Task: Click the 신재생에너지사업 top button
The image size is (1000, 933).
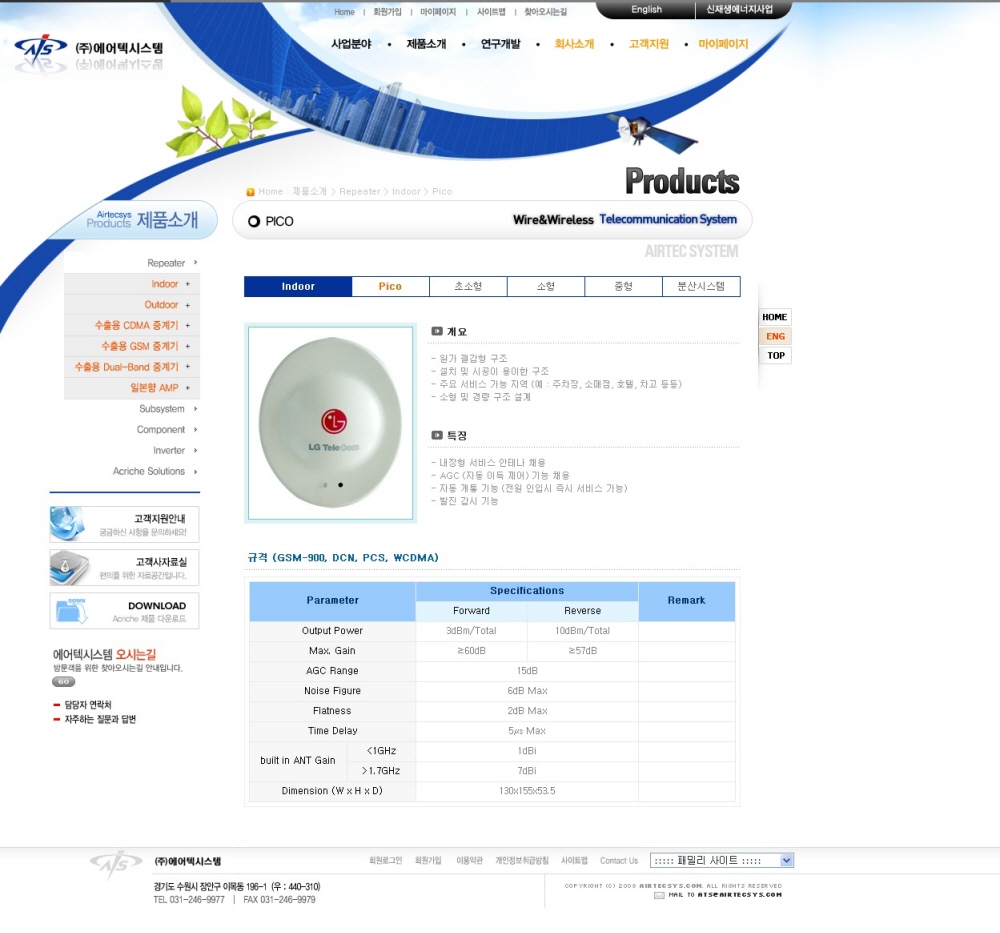Action: tap(739, 10)
